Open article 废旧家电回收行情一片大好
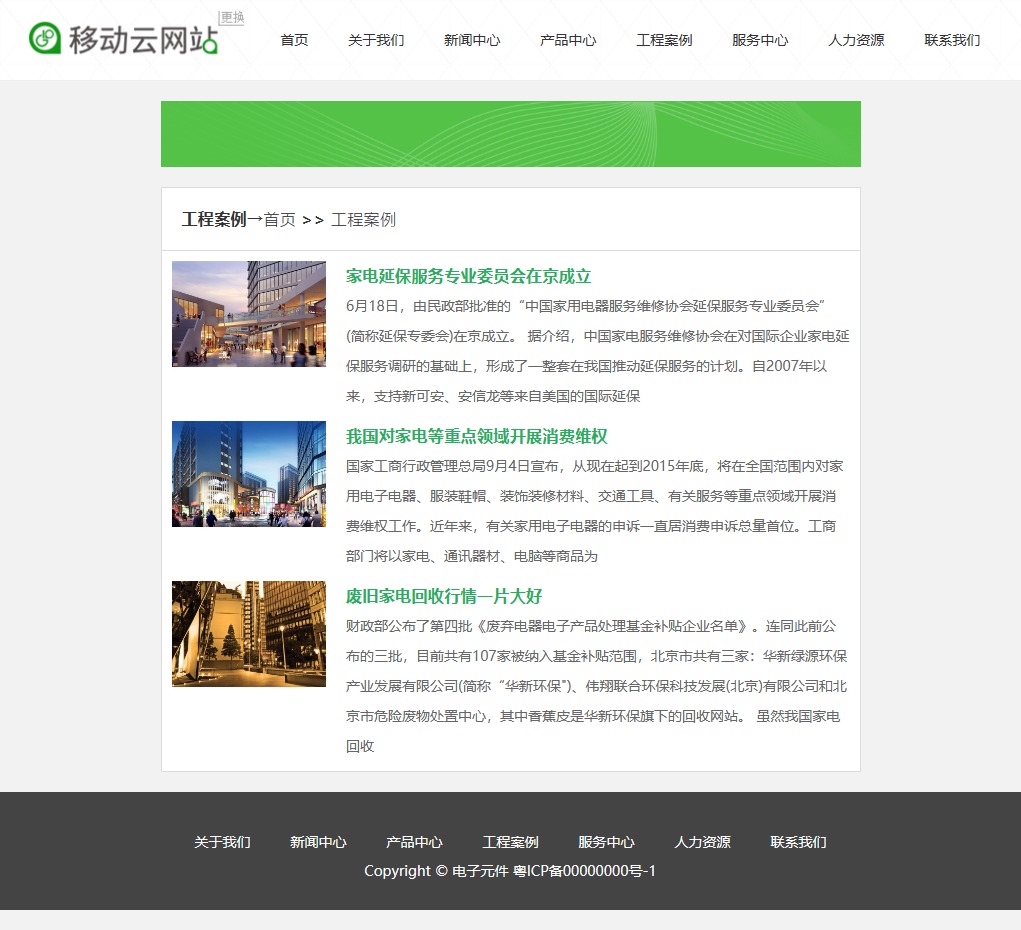 [443, 597]
